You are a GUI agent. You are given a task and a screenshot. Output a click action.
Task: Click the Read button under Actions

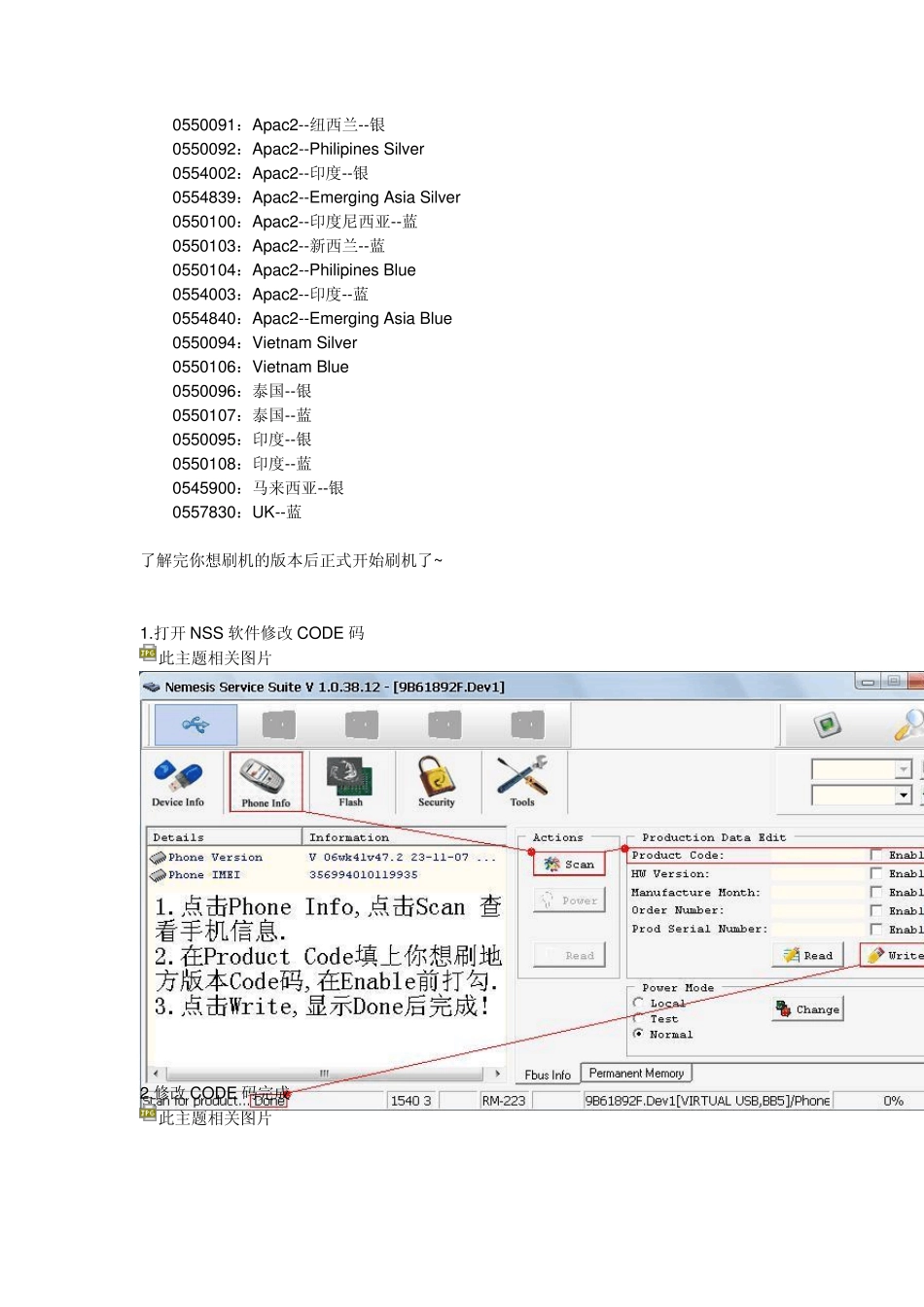point(569,955)
